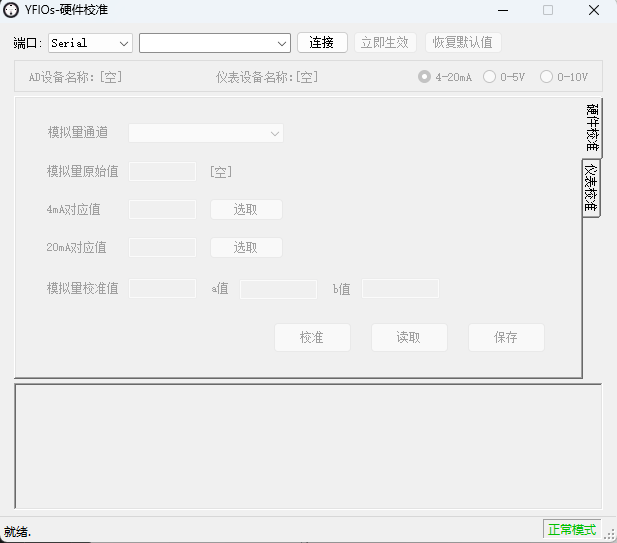Click the 恢复默认值 restore defaults button

coord(463,42)
